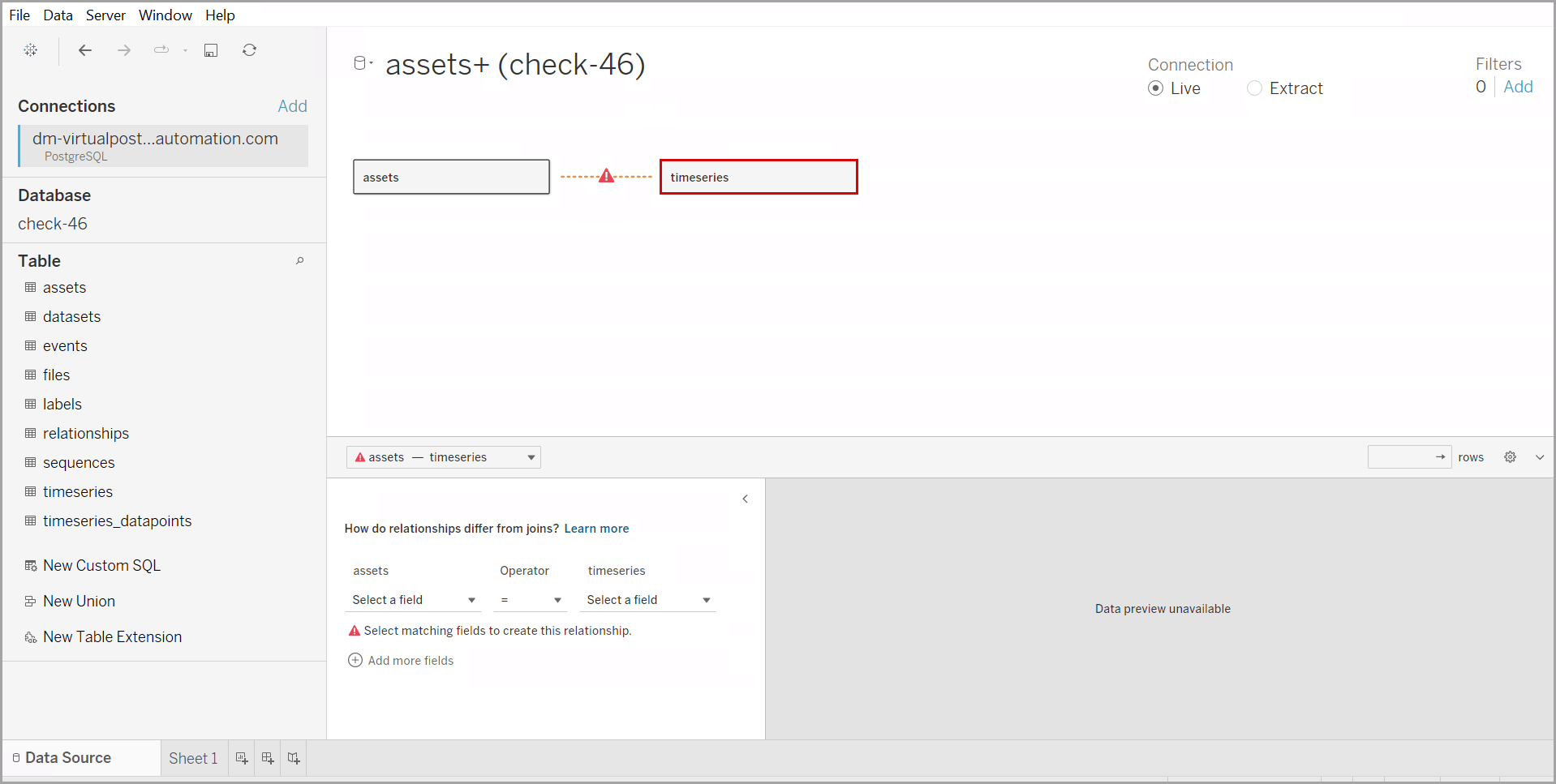1556x784 pixels.
Task: Refresh the data source
Action: pyautogui.click(x=249, y=50)
